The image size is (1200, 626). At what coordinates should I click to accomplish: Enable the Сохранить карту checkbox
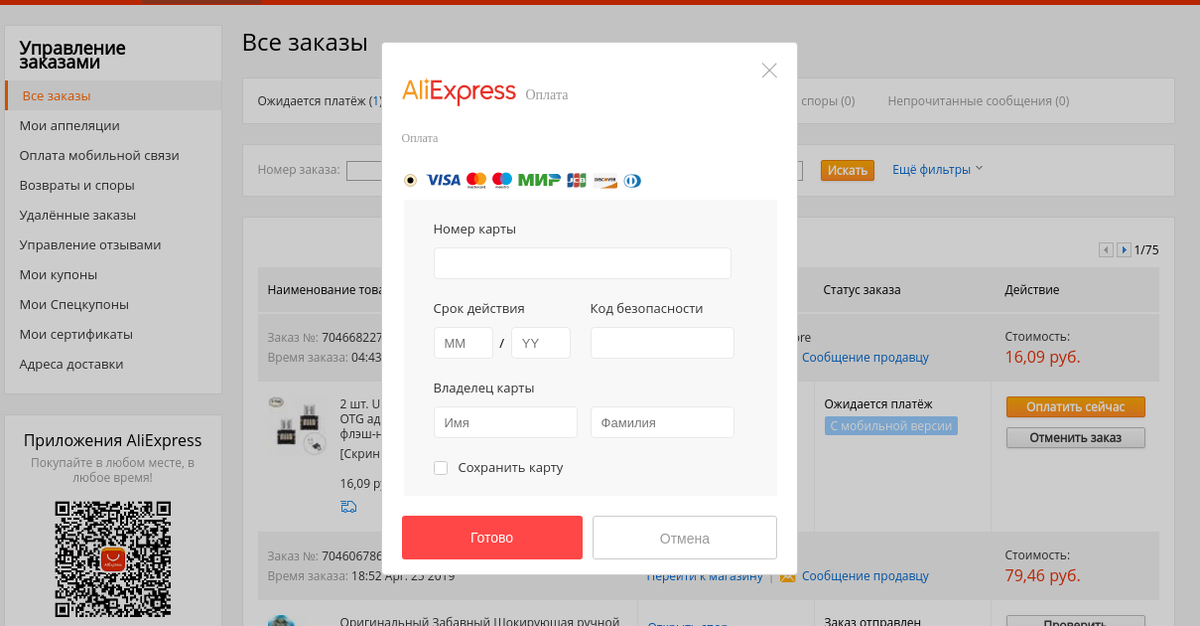(x=441, y=467)
